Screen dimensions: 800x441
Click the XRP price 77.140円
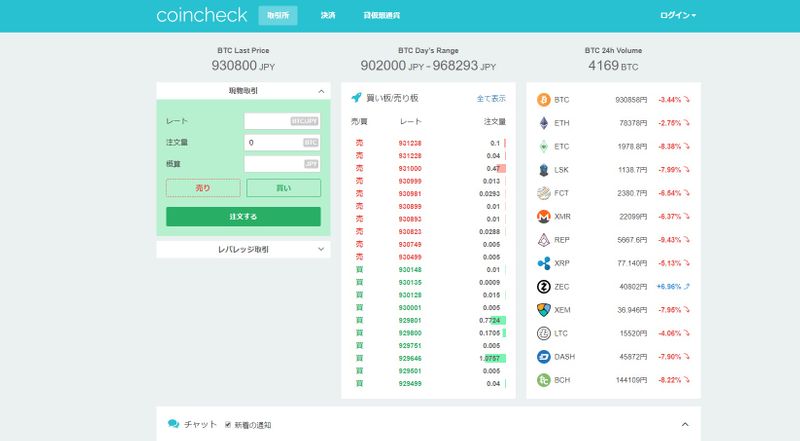[x=632, y=263]
